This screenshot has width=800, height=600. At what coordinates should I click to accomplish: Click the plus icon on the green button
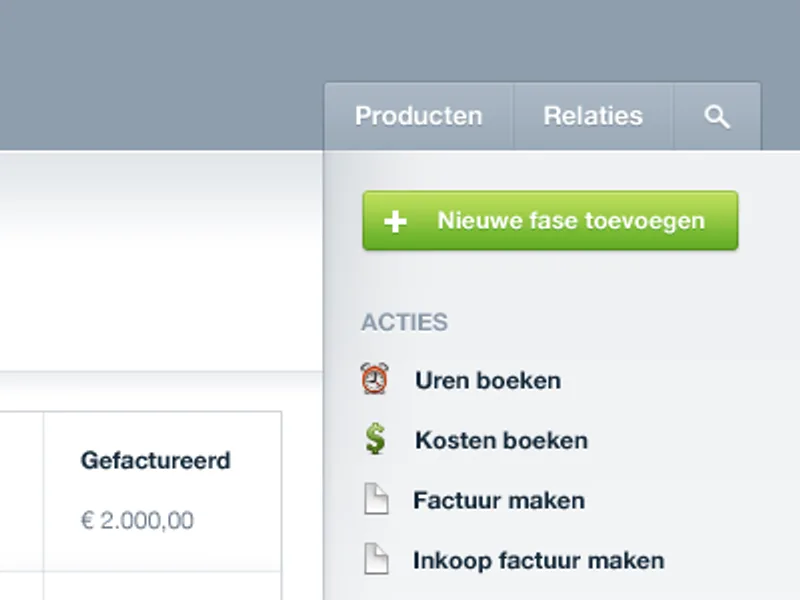pos(395,222)
